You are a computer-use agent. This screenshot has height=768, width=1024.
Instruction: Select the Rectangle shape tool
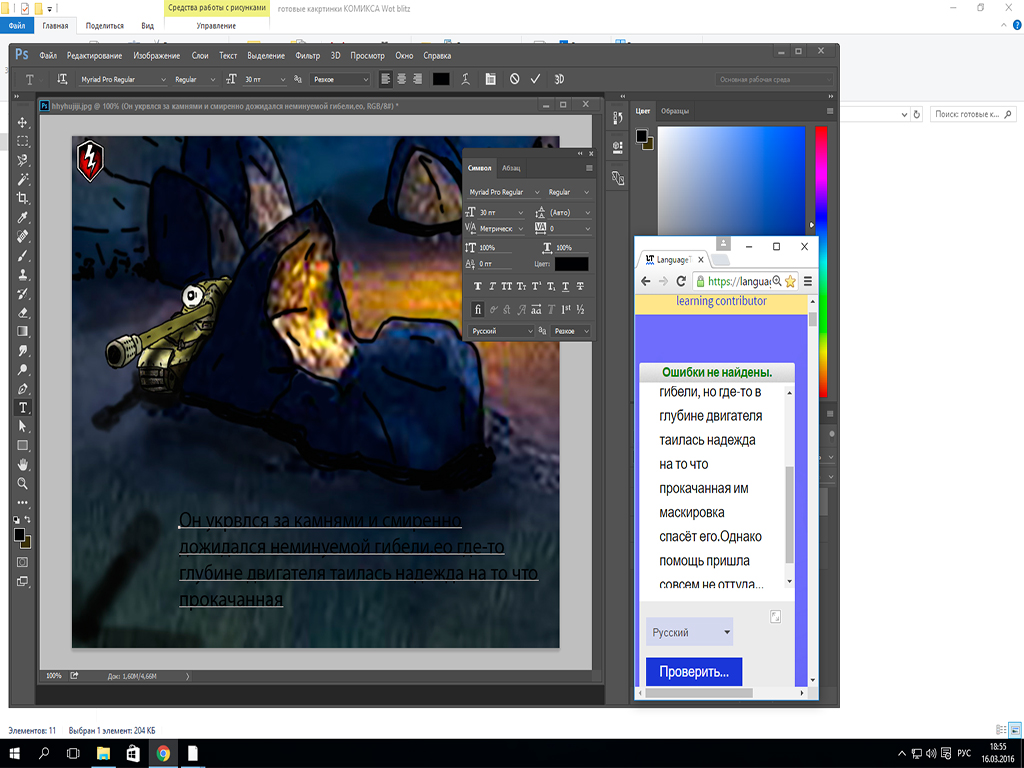tap(22, 445)
